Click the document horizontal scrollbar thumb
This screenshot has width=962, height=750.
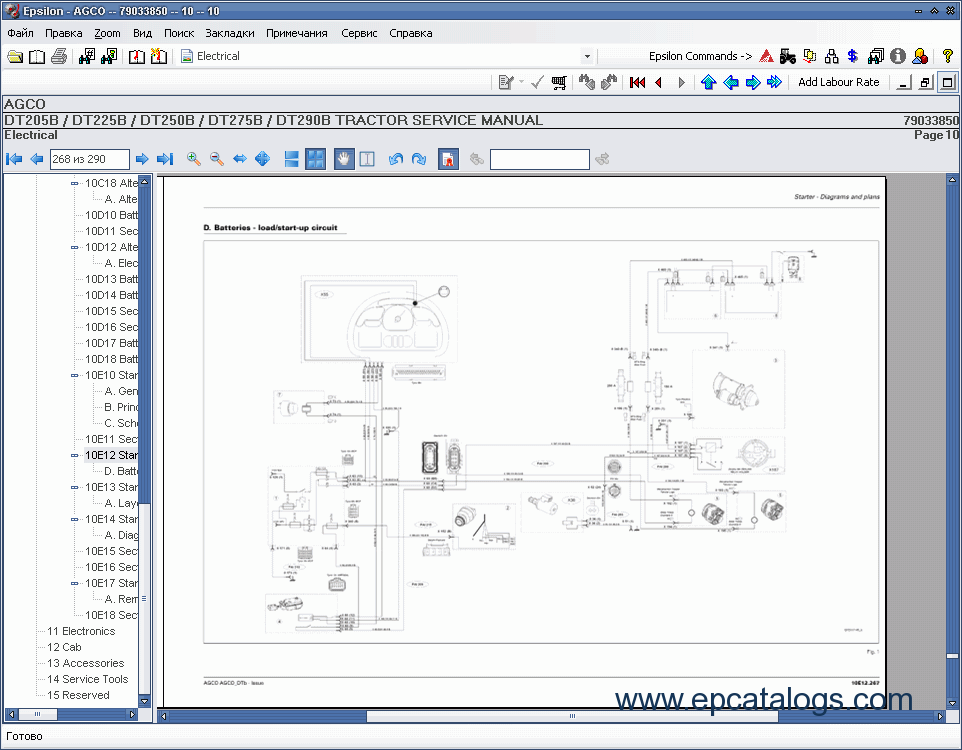(572, 716)
